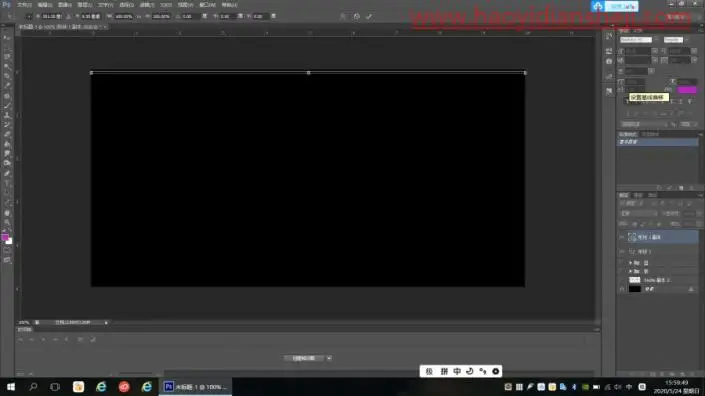Select the Pen tool
The height and width of the screenshot is (396, 705).
(7, 174)
